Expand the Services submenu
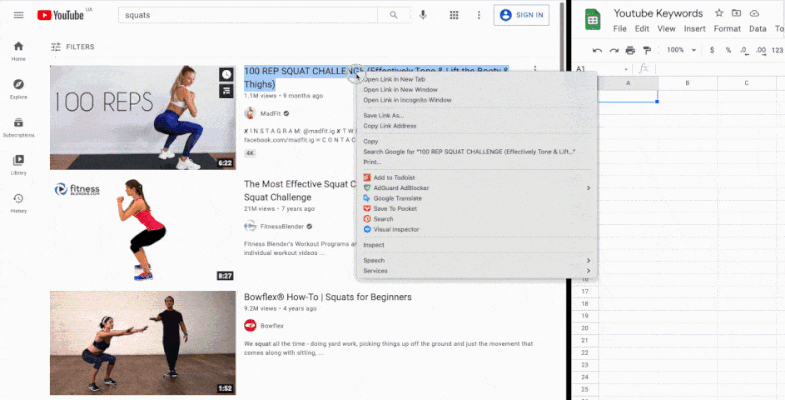This screenshot has width=785, height=400. (477, 271)
